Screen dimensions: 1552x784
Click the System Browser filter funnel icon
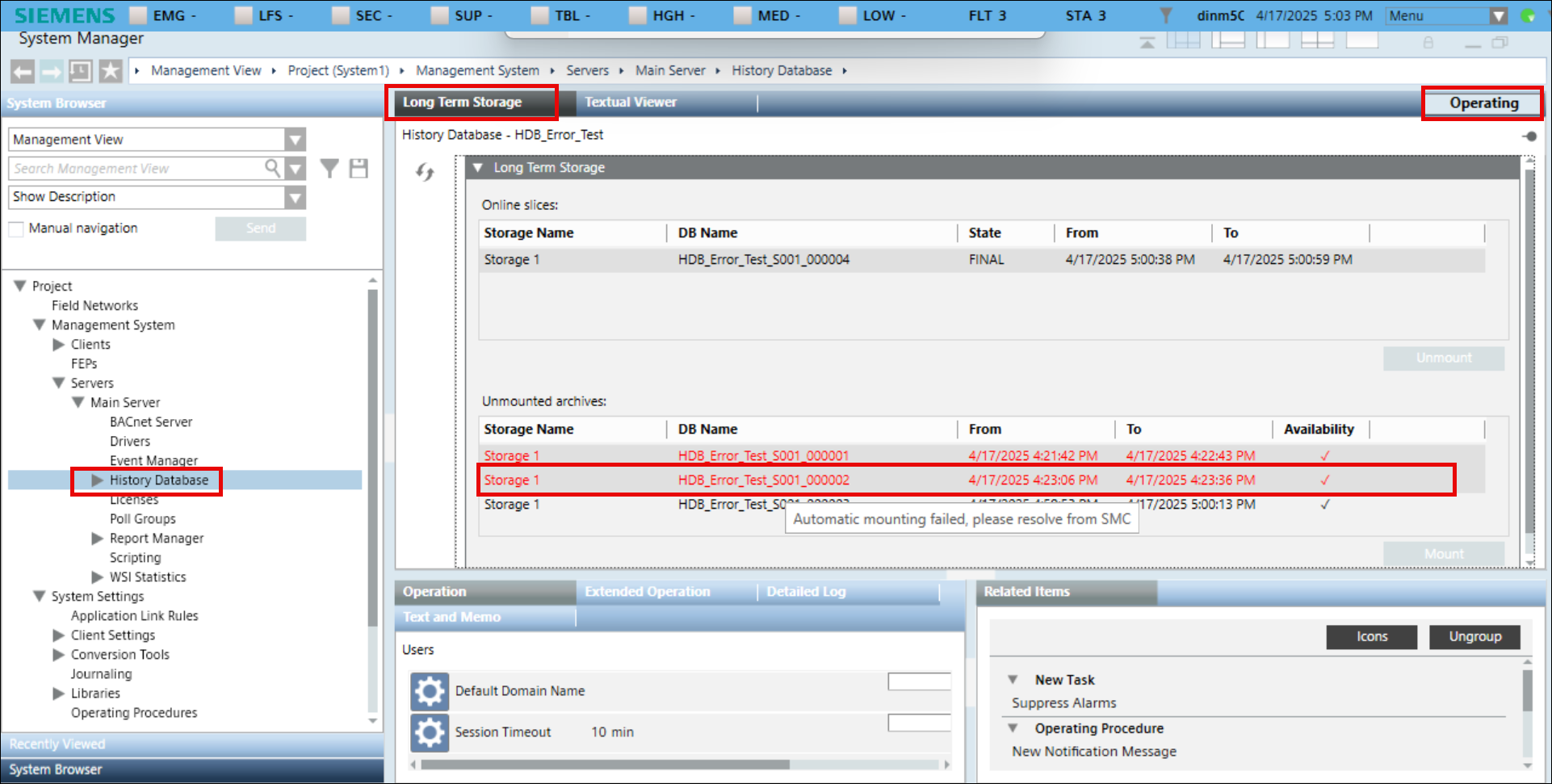point(329,168)
